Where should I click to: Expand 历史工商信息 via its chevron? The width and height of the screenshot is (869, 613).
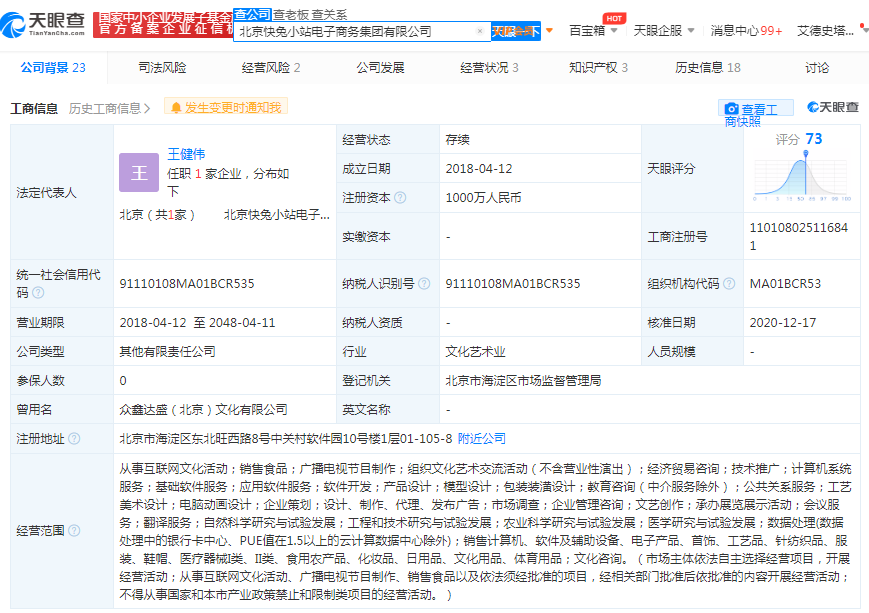(147, 108)
